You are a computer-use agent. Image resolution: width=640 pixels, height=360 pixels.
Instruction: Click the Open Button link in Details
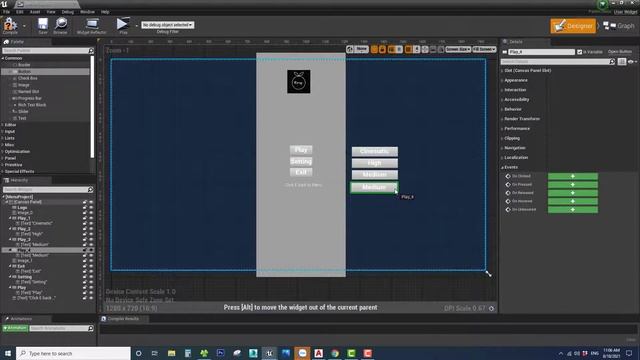[x=619, y=52]
